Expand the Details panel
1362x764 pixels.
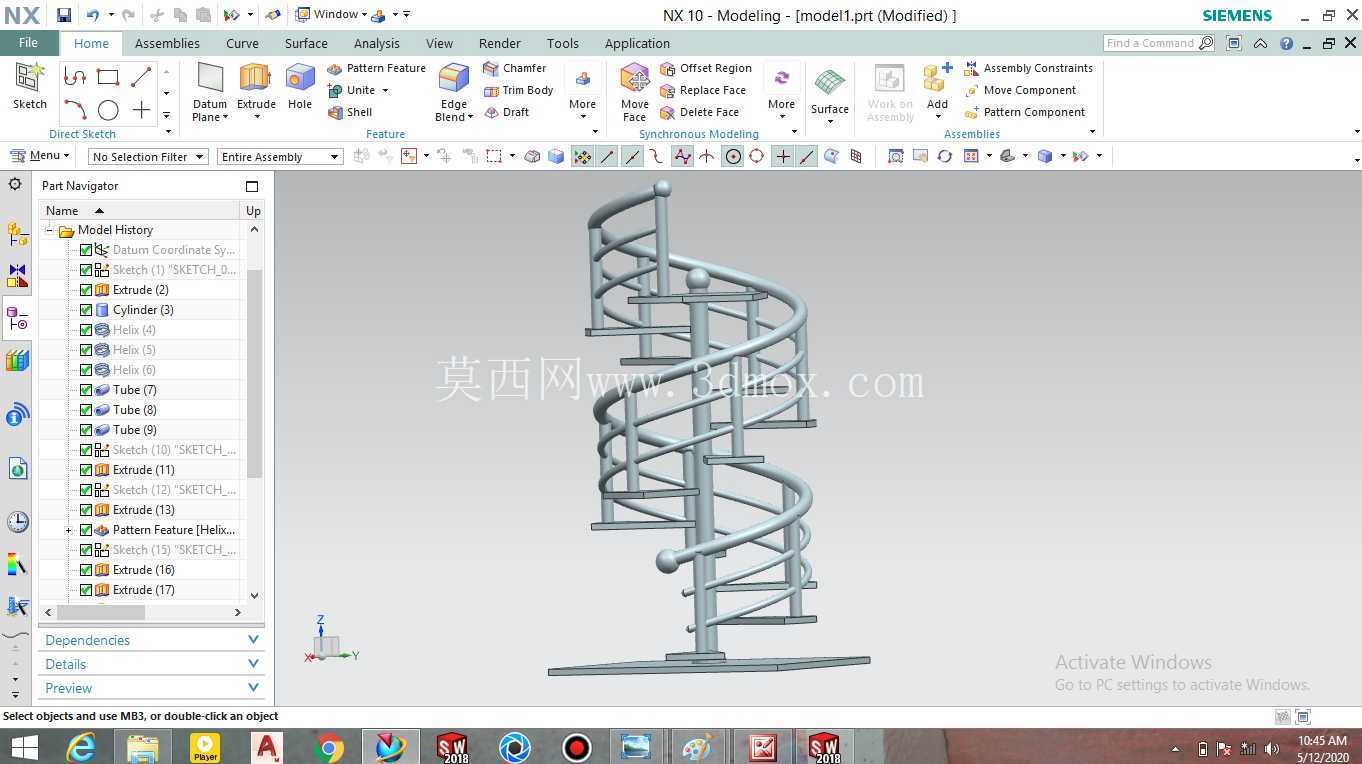[x=152, y=664]
